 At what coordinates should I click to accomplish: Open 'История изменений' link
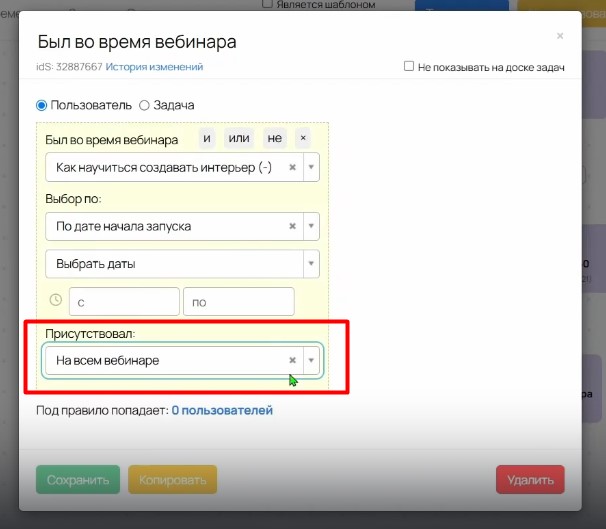pos(155,67)
